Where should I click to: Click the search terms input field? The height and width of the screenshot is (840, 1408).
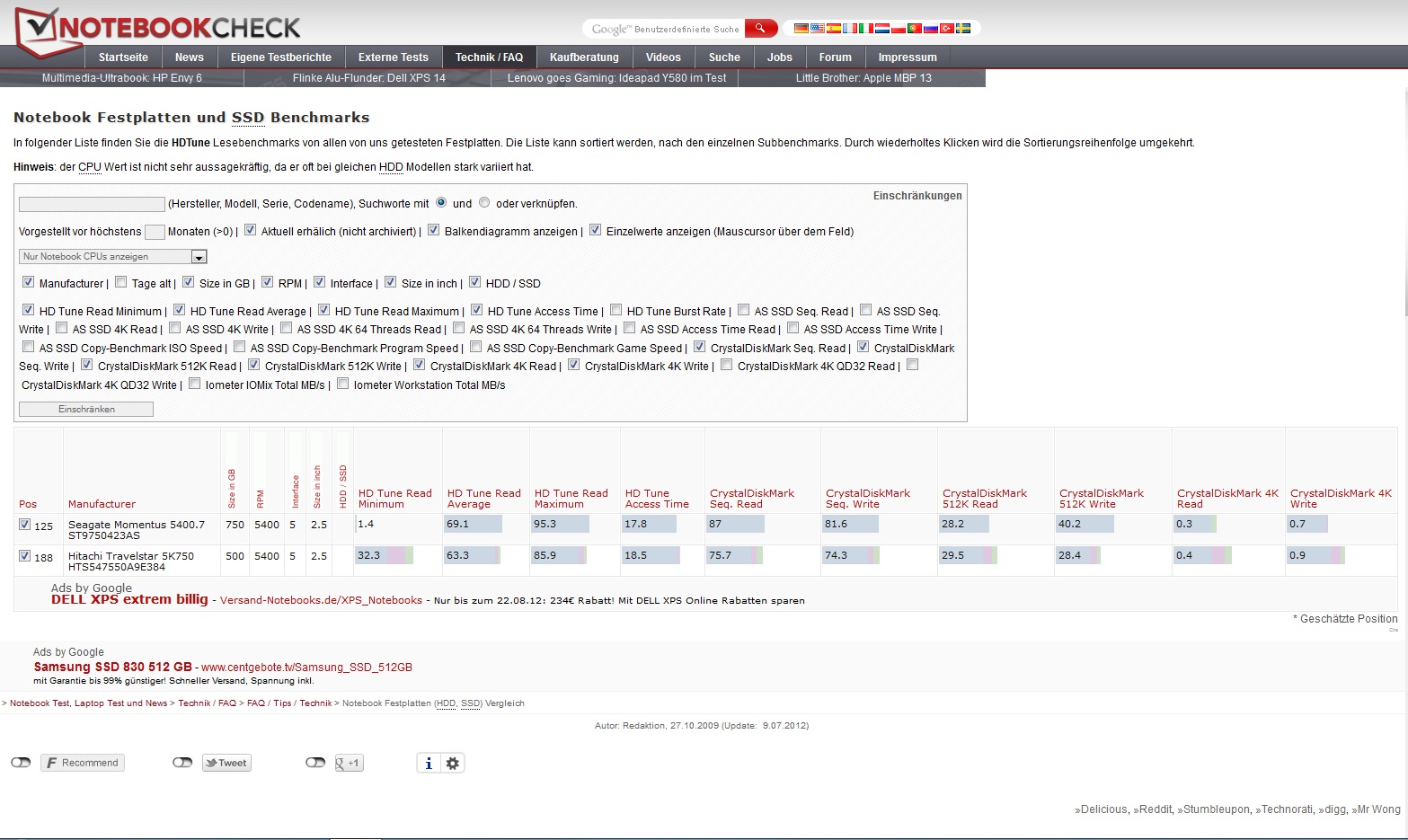tap(92, 204)
